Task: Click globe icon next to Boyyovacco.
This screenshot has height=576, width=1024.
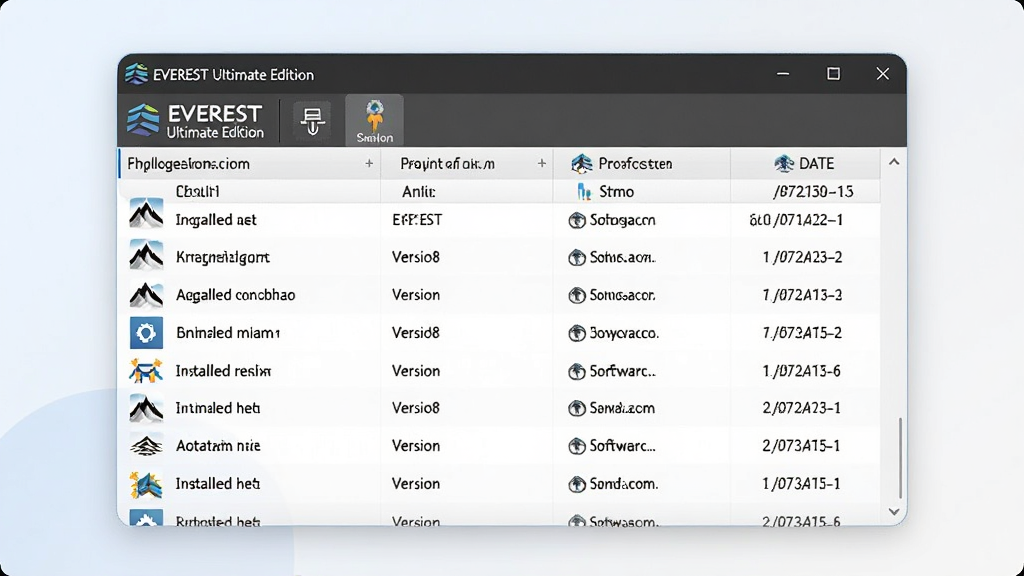Action: 577,333
